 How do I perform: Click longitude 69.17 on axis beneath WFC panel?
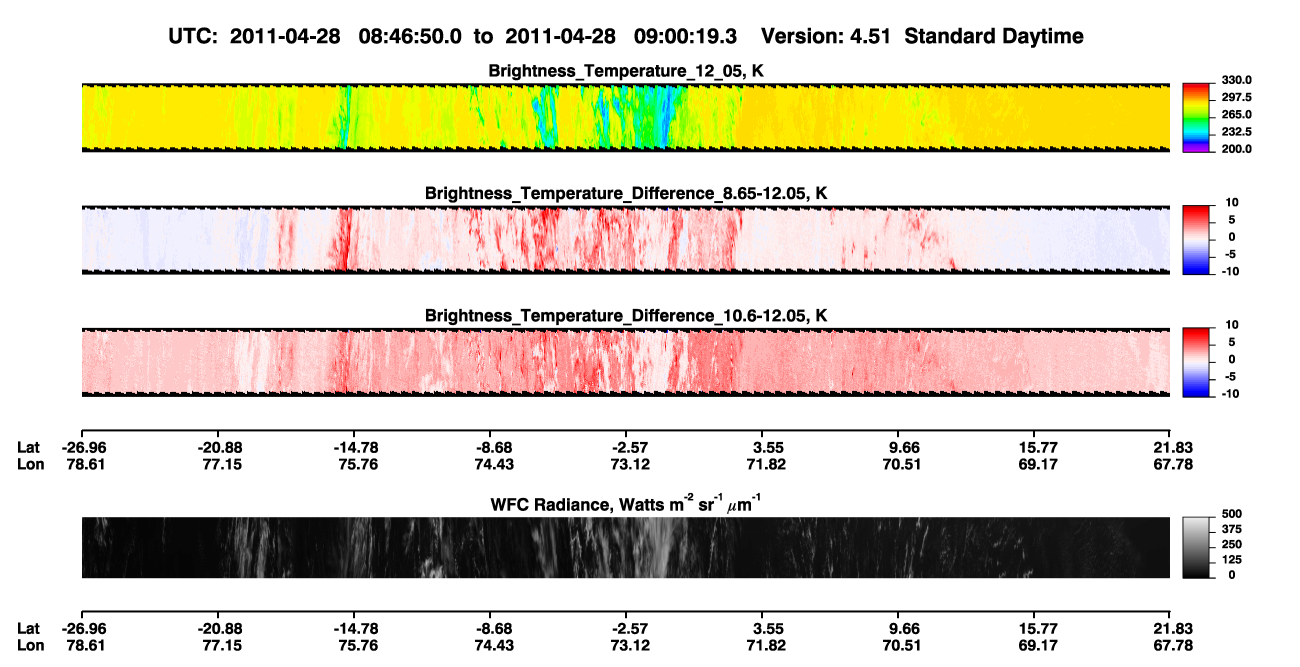tap(1036, 644)
